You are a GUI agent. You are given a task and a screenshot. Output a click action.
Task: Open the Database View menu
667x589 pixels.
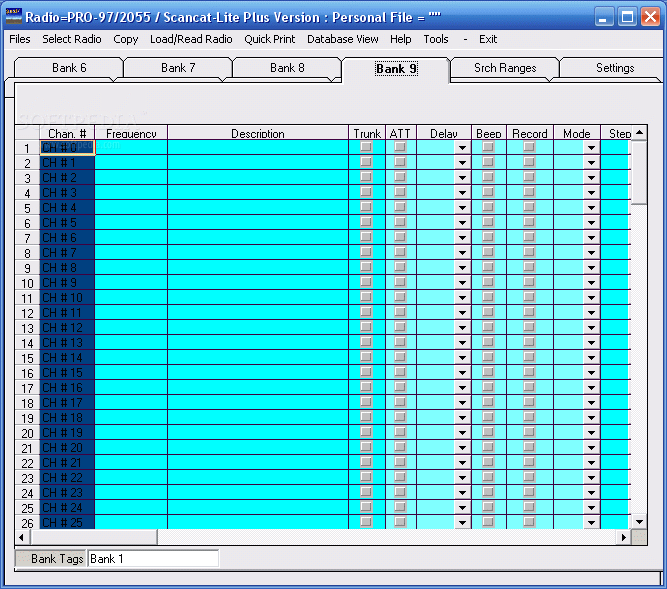(342, 39)
